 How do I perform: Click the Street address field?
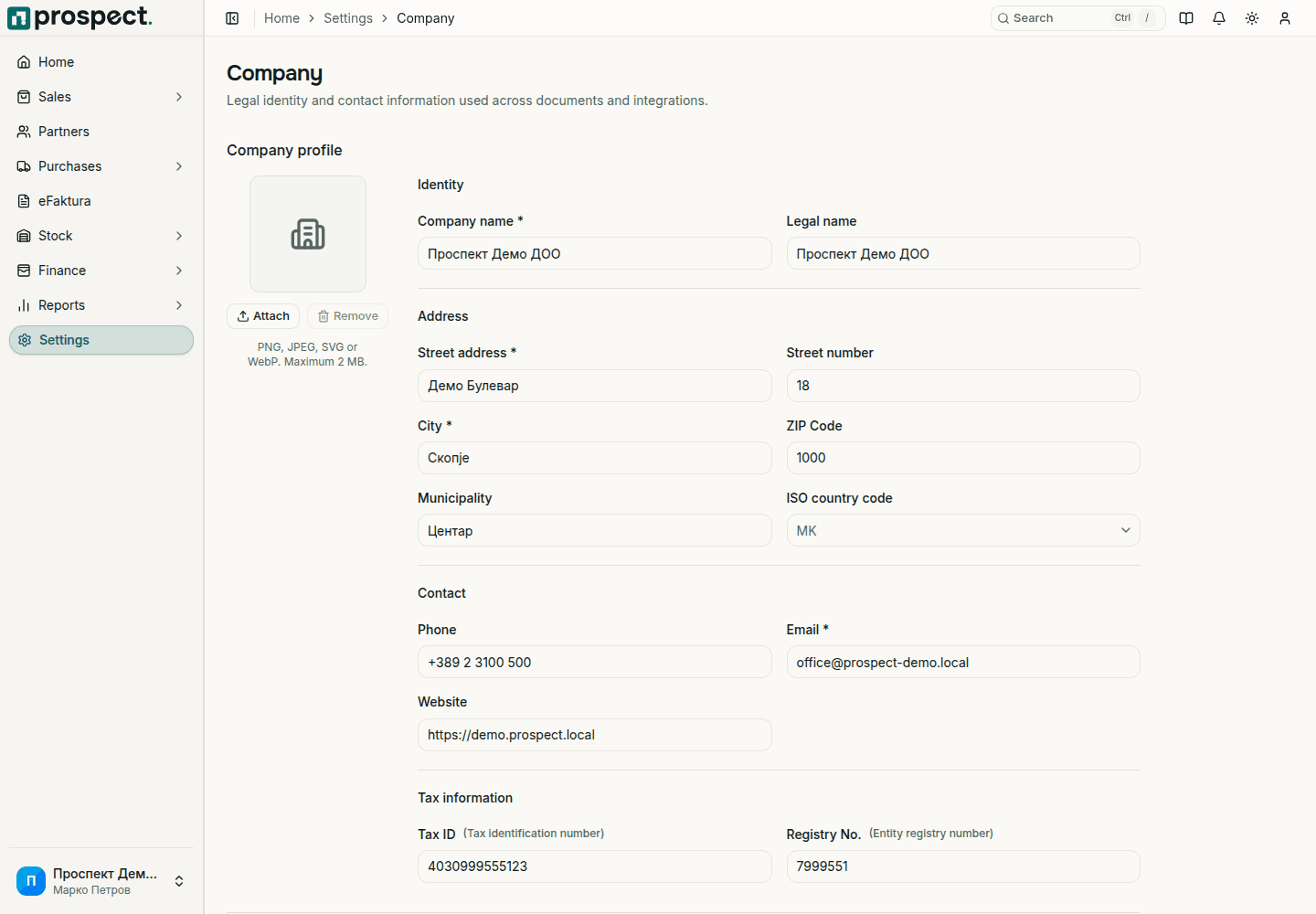click(x=595, y=386)
